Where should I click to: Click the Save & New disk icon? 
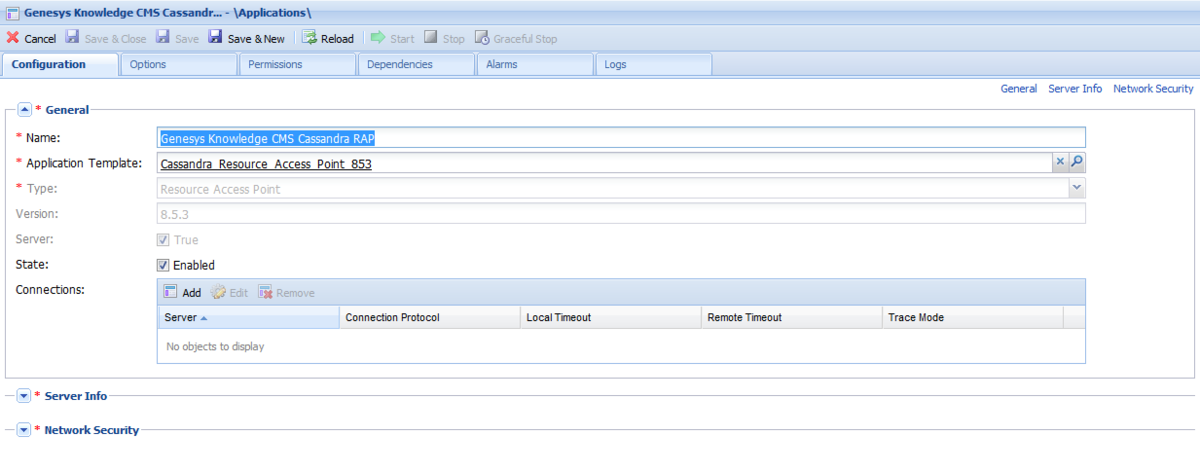coord(215,38)
